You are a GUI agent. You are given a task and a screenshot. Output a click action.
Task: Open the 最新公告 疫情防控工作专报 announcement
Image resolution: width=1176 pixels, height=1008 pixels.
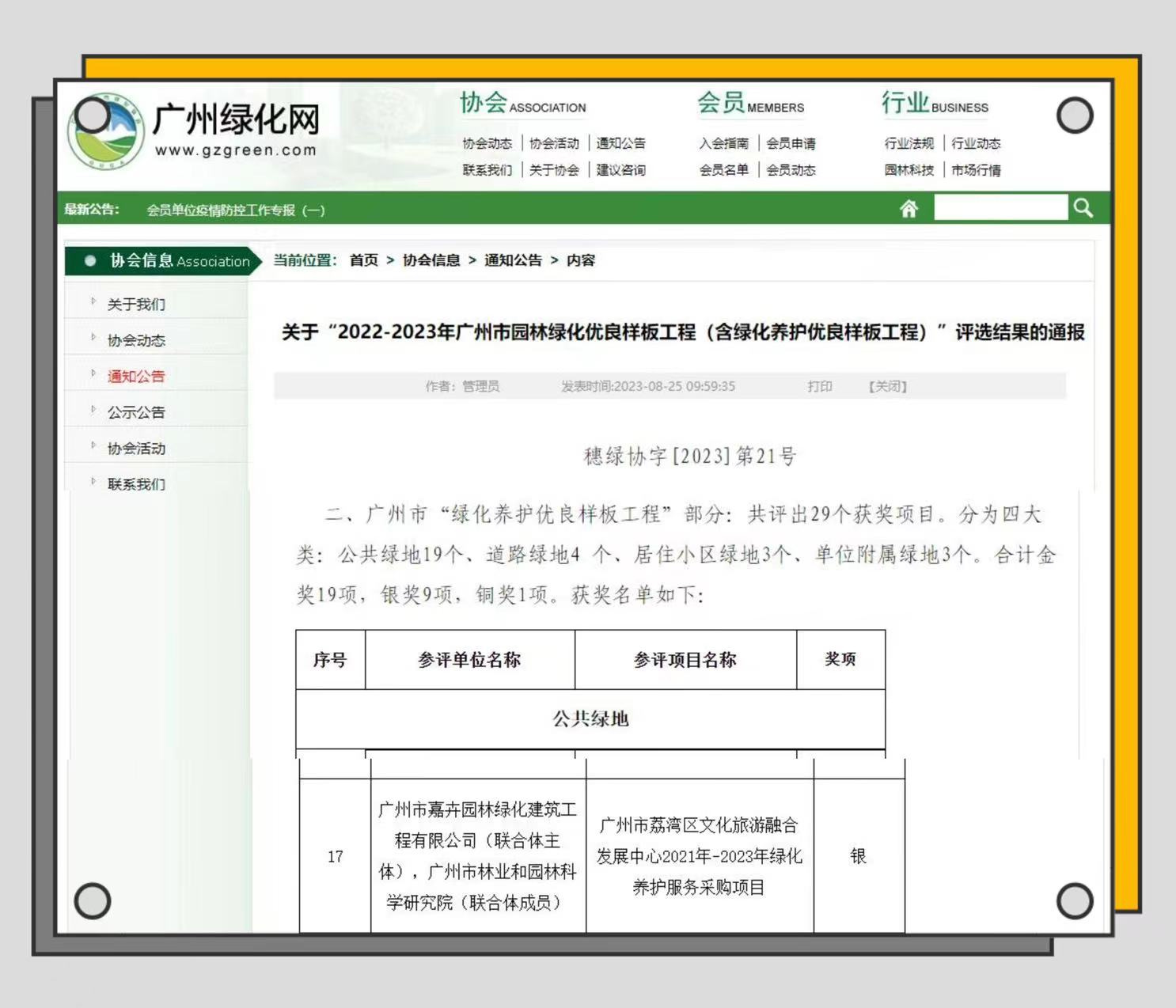point(236,210)
